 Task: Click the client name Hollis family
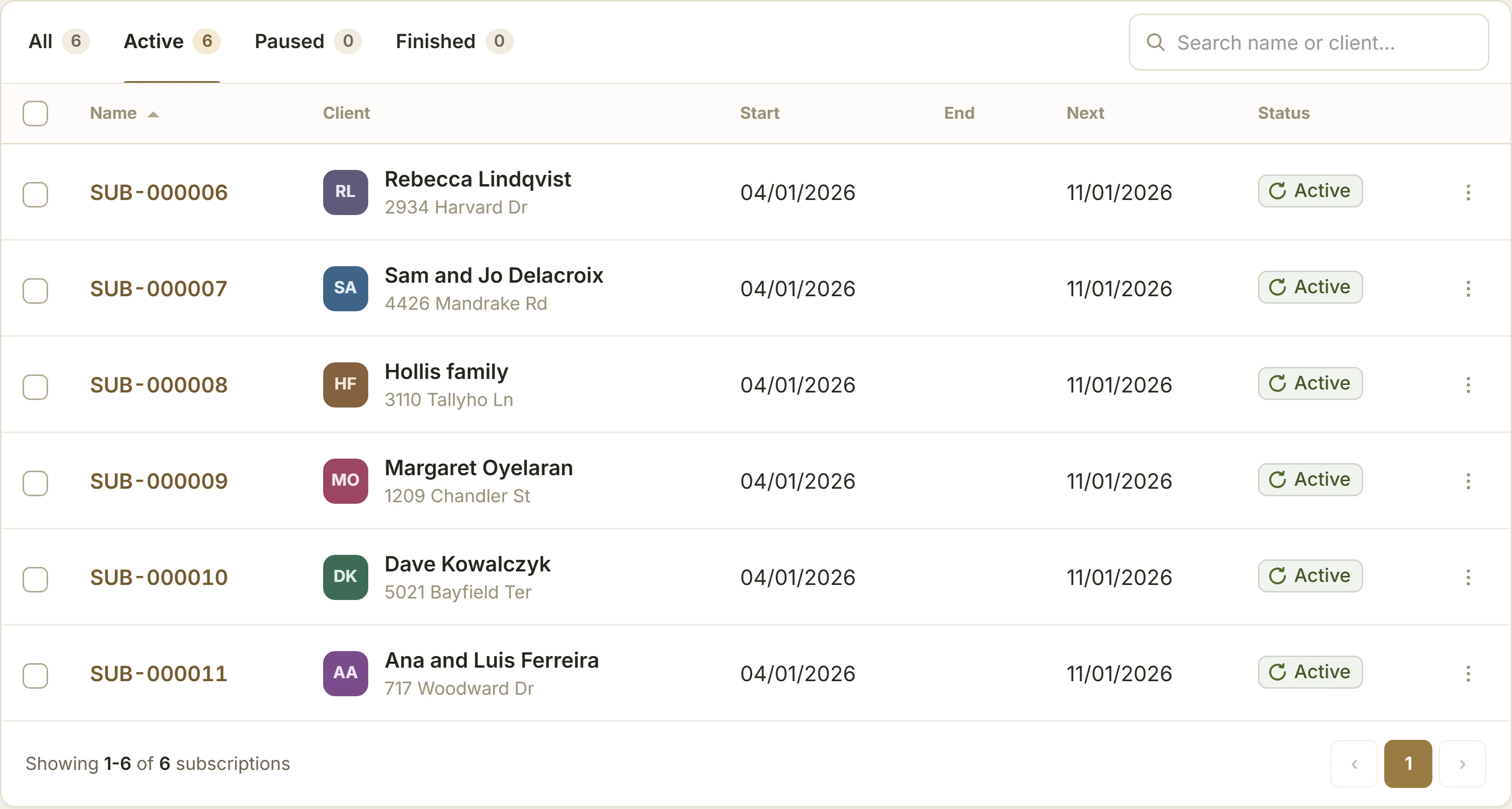coord(446,371)
